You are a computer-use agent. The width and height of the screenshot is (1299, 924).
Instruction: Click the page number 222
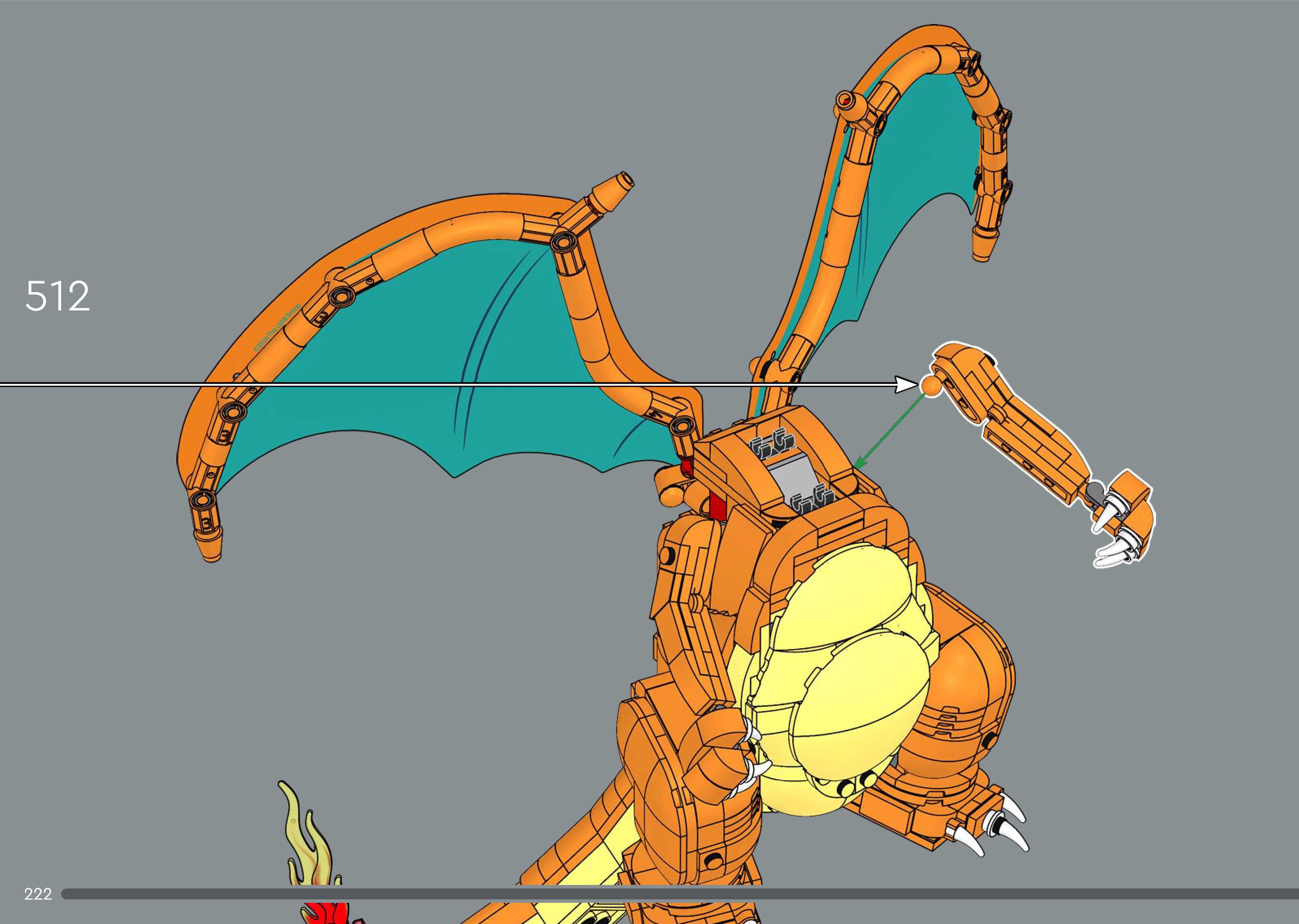pos(38,894)
